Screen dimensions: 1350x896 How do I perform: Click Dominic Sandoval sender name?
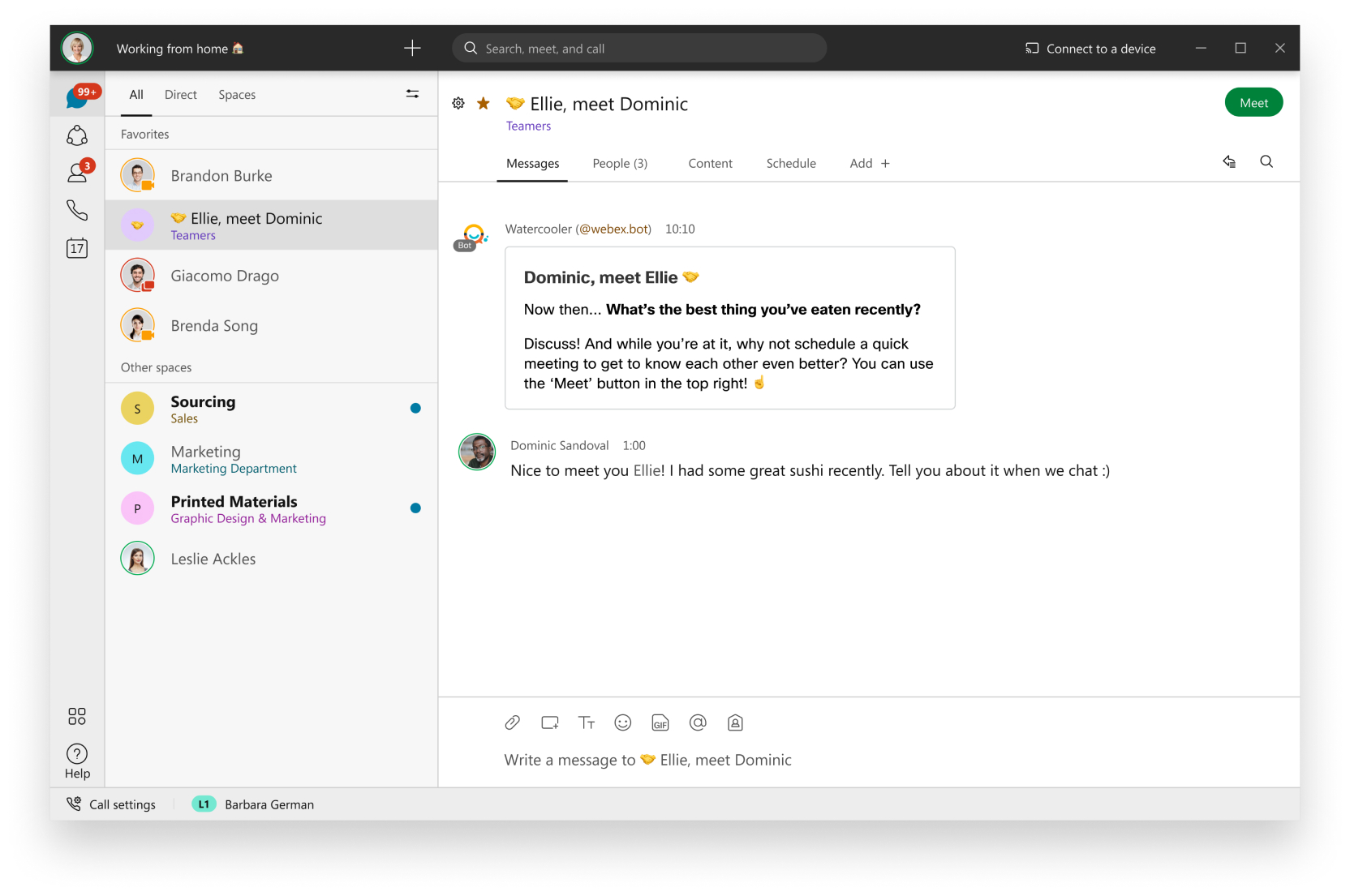pyautogui.click(x=559, y=446)
